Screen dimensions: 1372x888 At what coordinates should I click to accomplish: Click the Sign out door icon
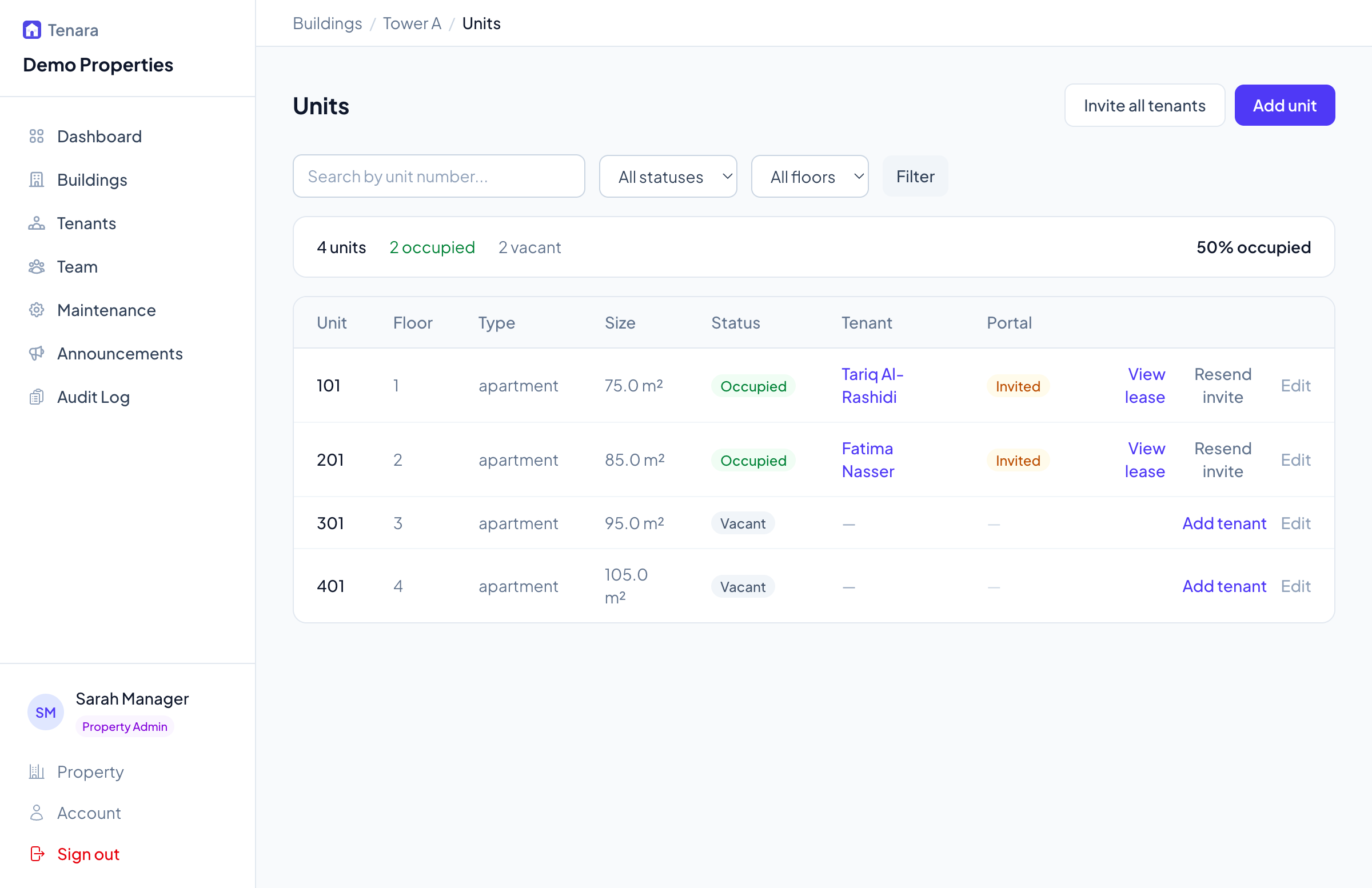37,853
